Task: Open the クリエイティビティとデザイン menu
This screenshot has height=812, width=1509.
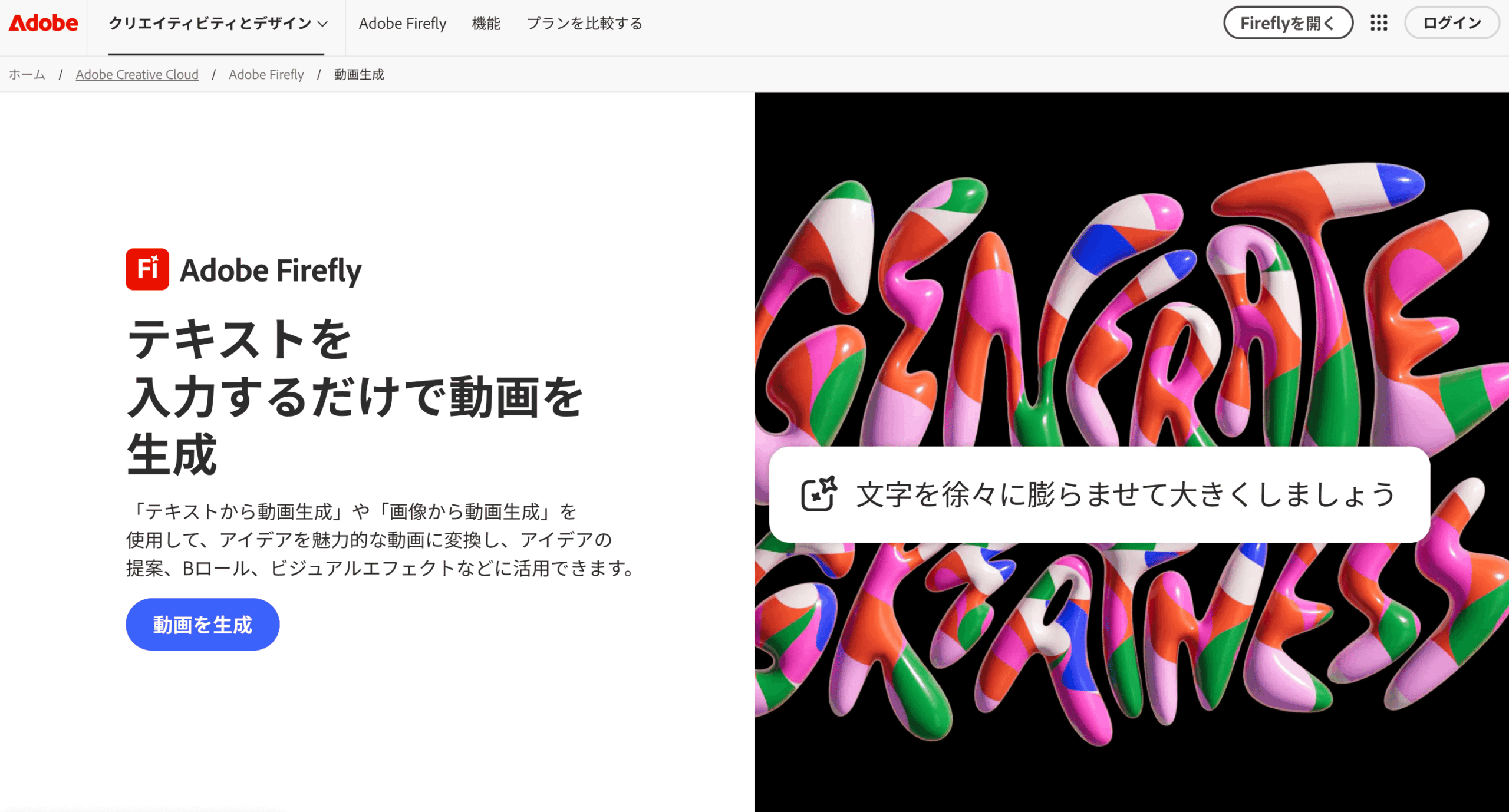Action: [x=216, y=24]
